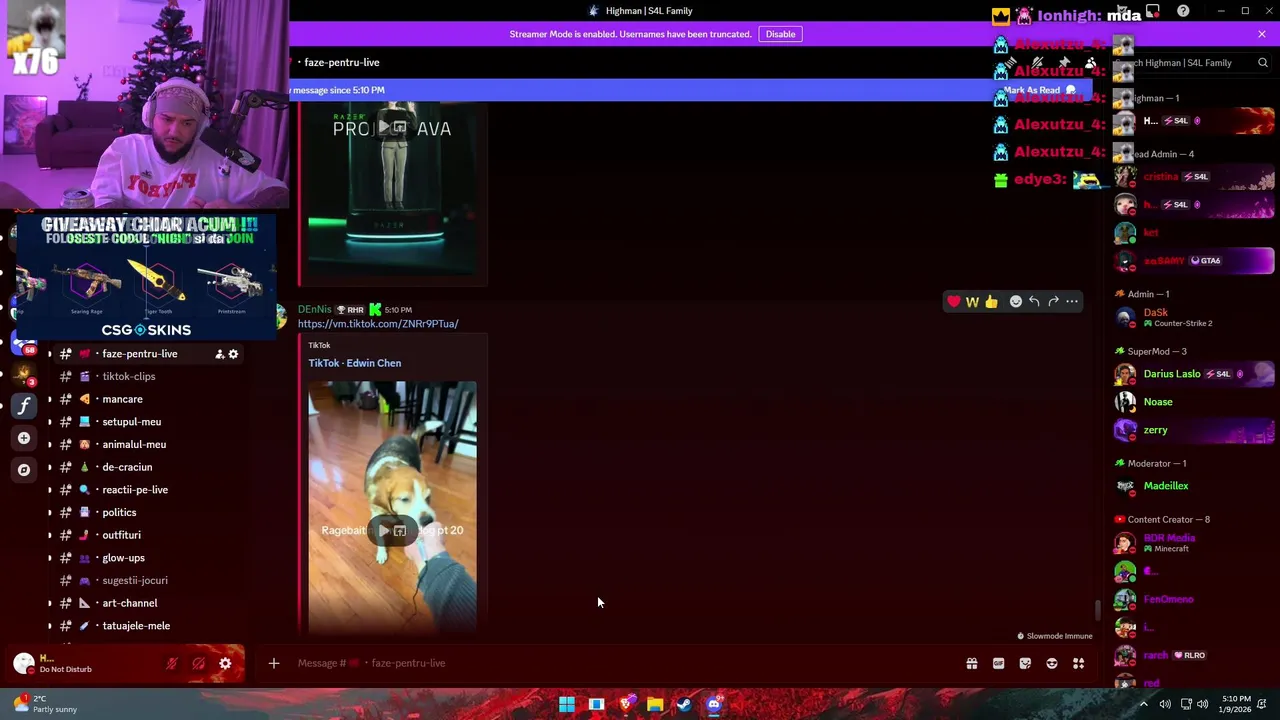Open the attachment plus button in message bar
Viewport: 1280px width, 720px height.
point(273,663)
